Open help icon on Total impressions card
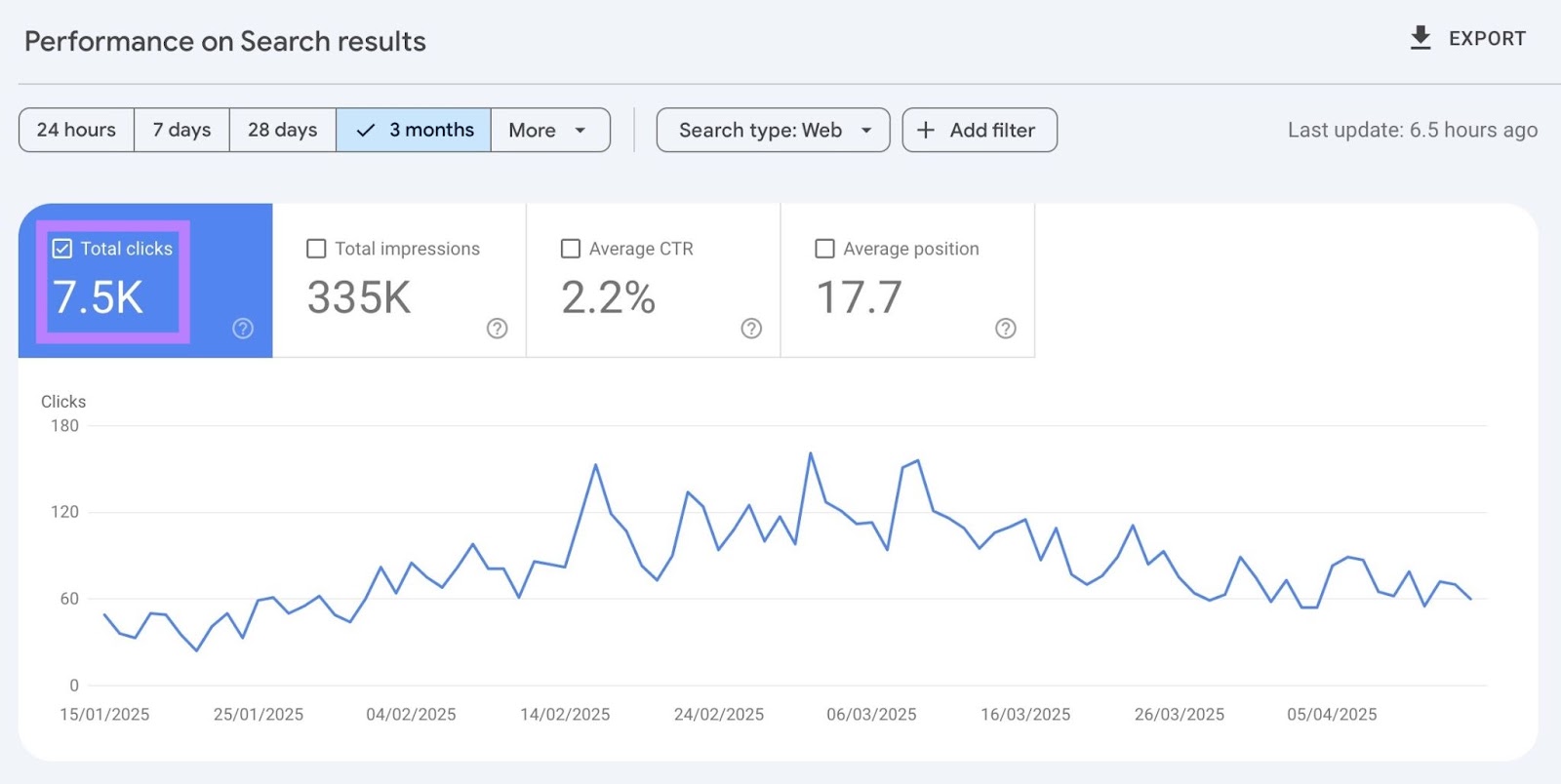Screen dimensions: 1561x784 [x=498, y=329]
